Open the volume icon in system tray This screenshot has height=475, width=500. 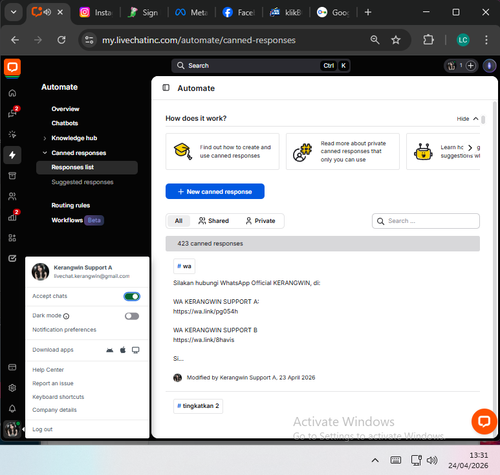tap(432, 460)
